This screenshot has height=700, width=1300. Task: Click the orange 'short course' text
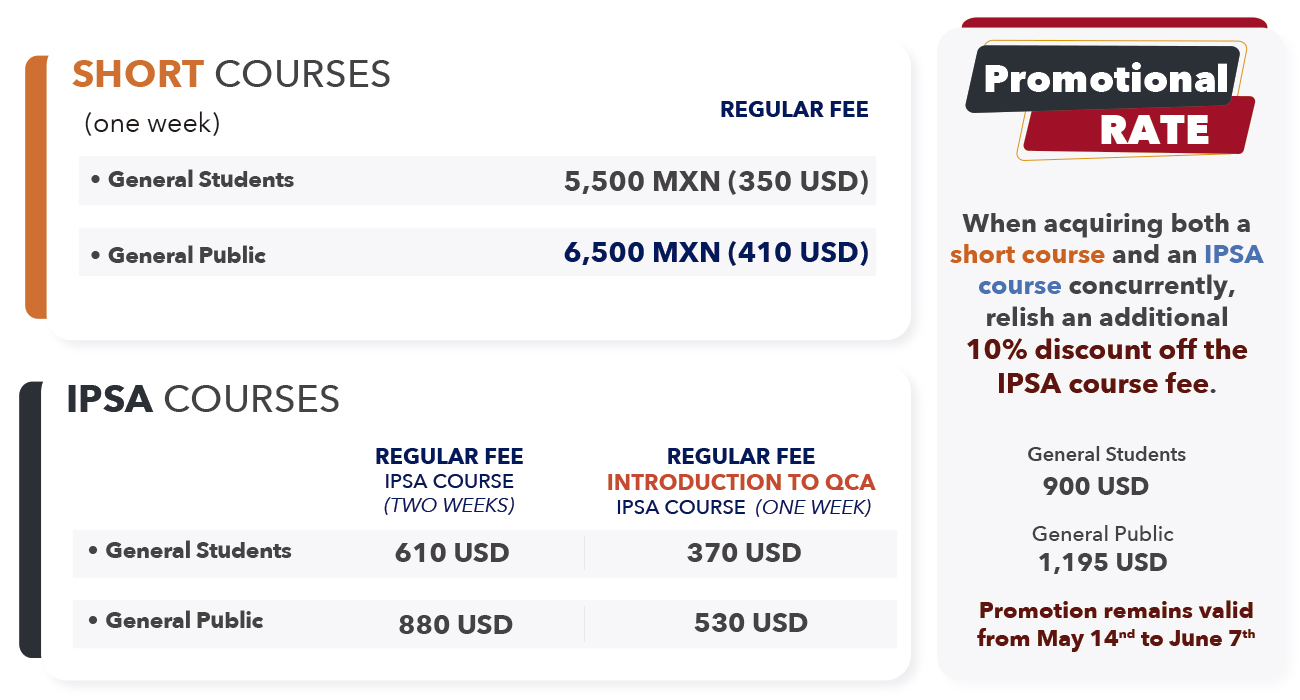click(1027, 254)
